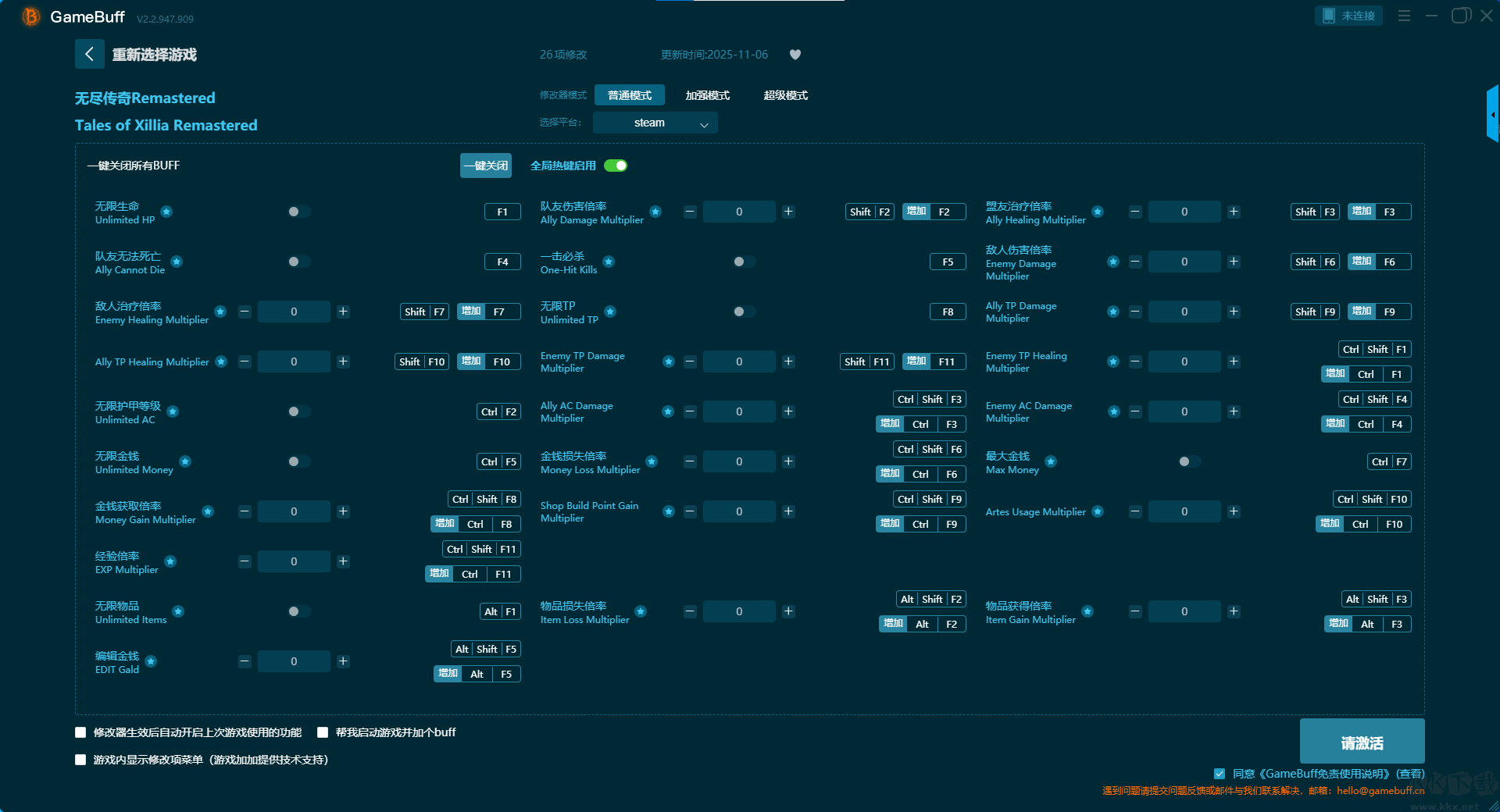Click star icon beside Unlimited Items
1500x812 pixels.
pos(178,611)
